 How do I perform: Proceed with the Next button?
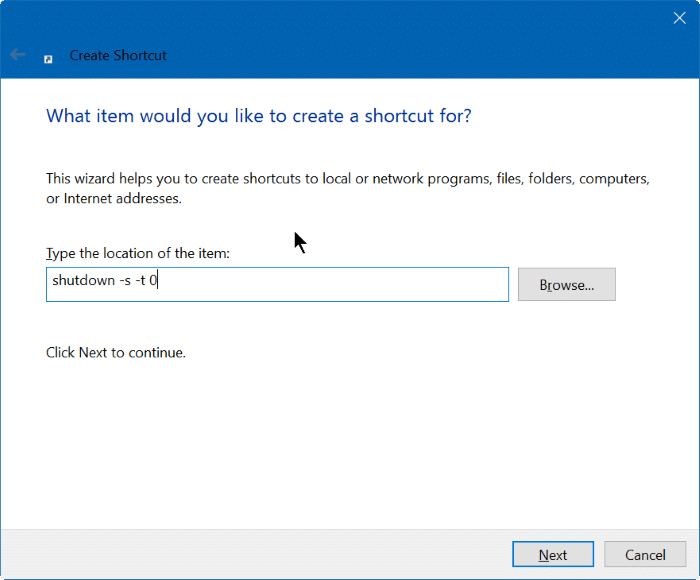pyautogui.click(x=553, y=554)
